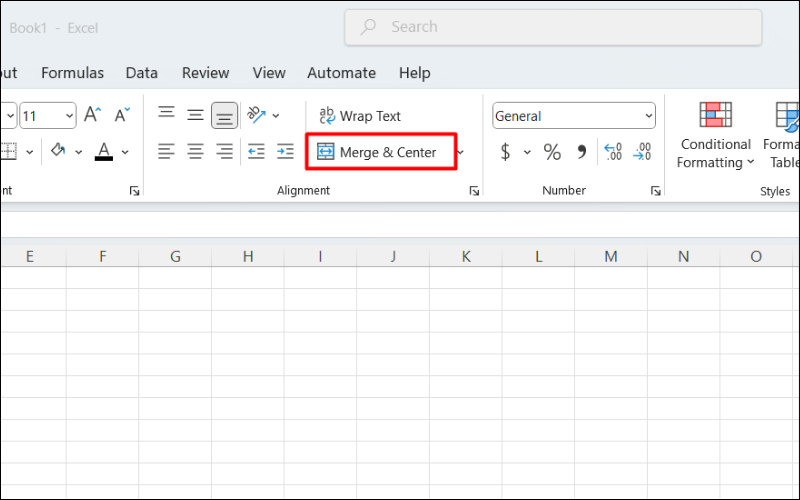Screen dimensions: 800x500
Task: Toggle Wrap Text for cells
Action: point(360,116)
